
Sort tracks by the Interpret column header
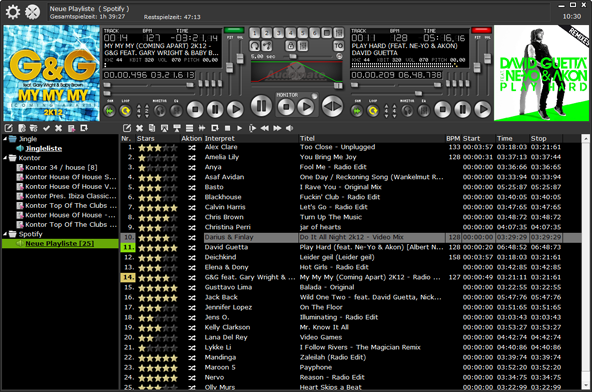(x=251, y=139)
